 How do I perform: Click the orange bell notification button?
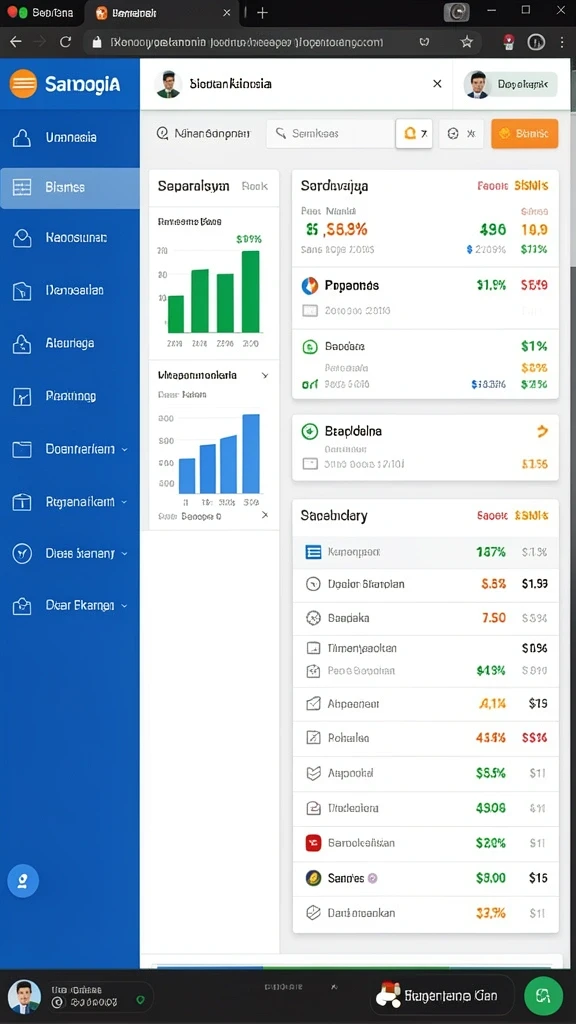(414, 133)
